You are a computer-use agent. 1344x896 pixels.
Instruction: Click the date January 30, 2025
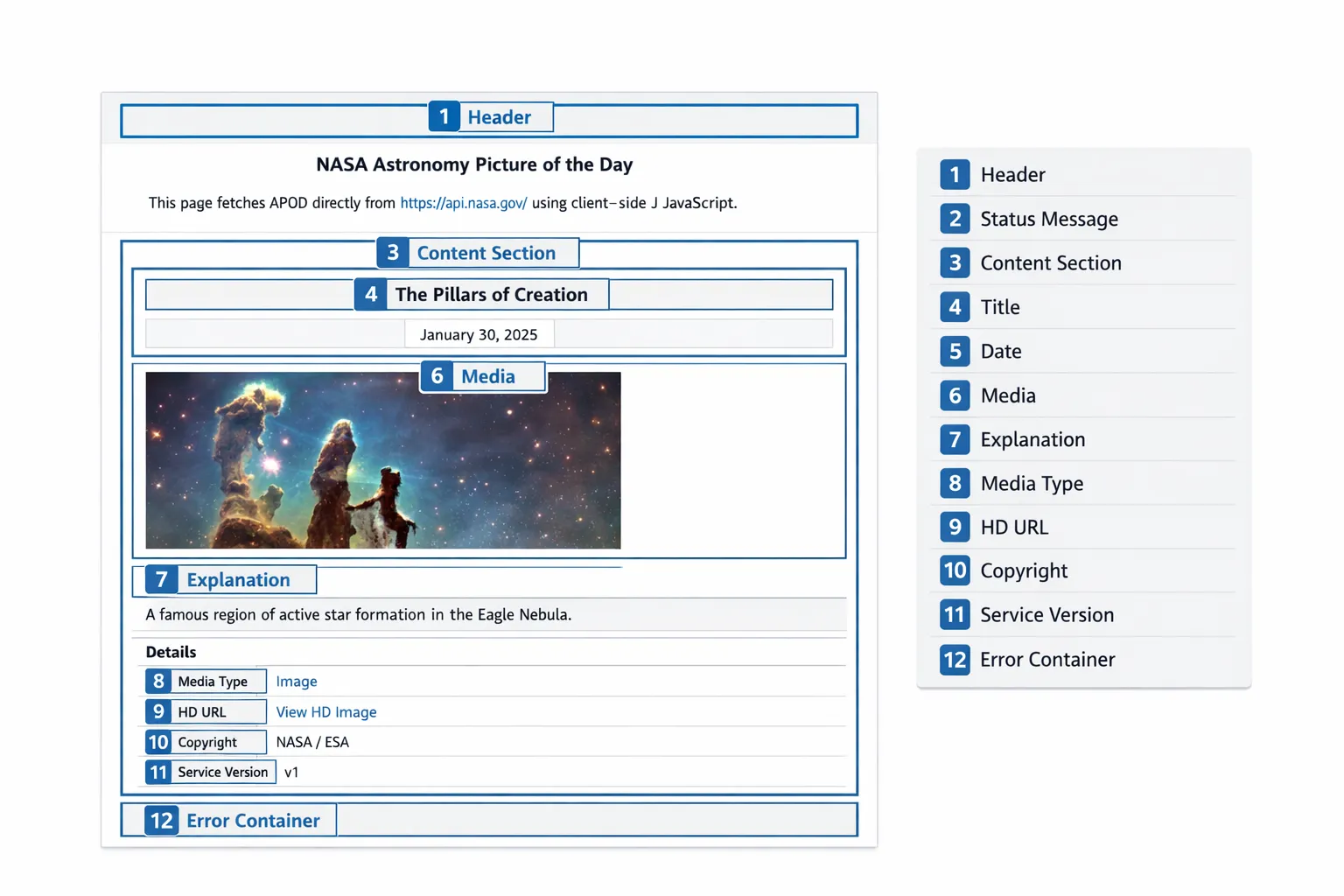pyautogui.click(x=479, y=333)
